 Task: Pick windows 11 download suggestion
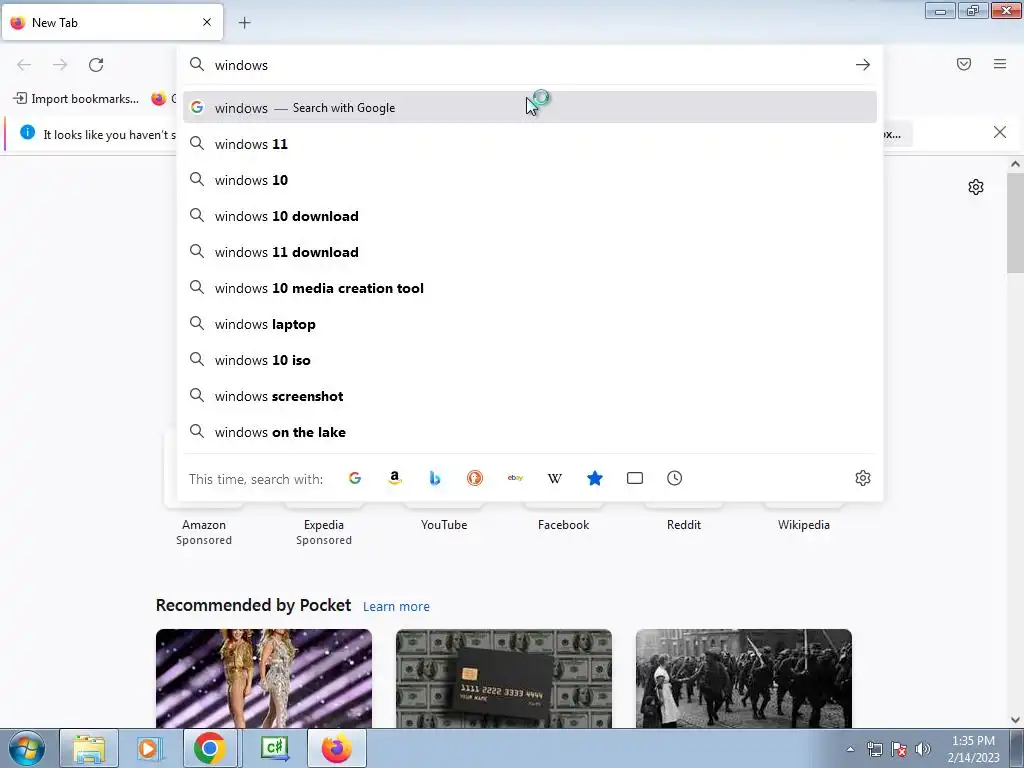click(x=530, y=251)
